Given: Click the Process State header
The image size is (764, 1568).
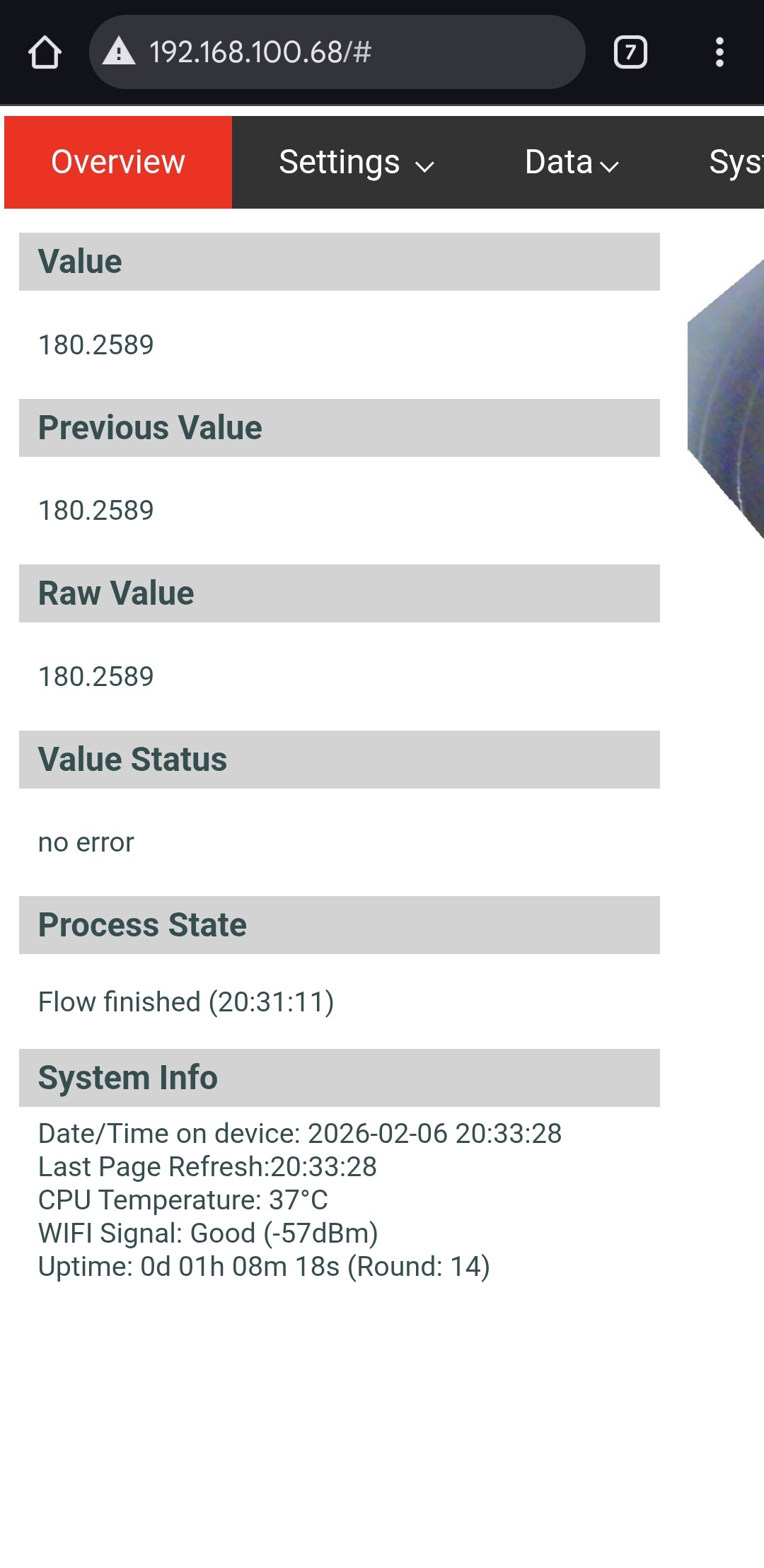Looking at the screenshot, I should point(340,925).
